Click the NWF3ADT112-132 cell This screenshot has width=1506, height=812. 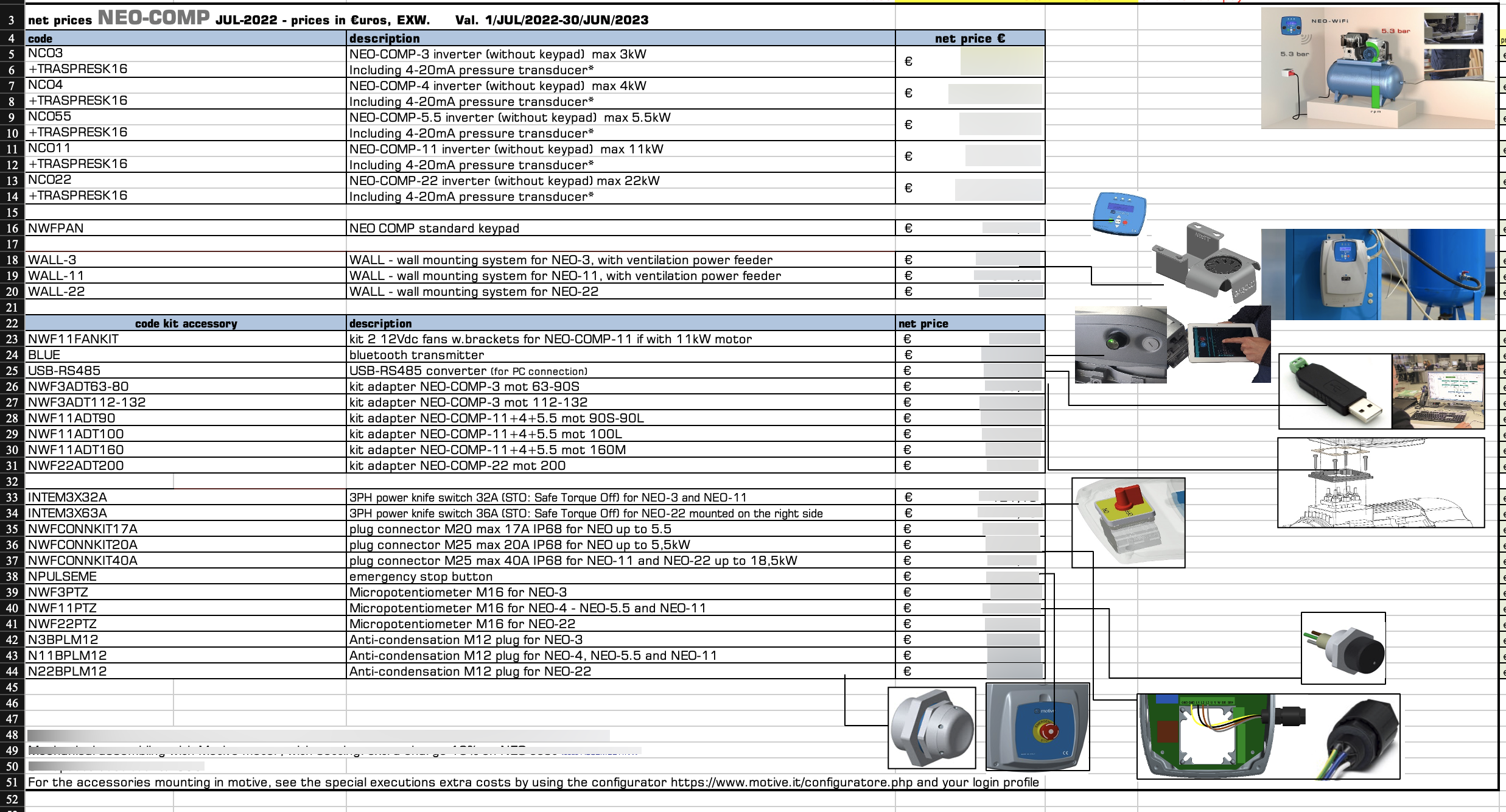[186, 402]
